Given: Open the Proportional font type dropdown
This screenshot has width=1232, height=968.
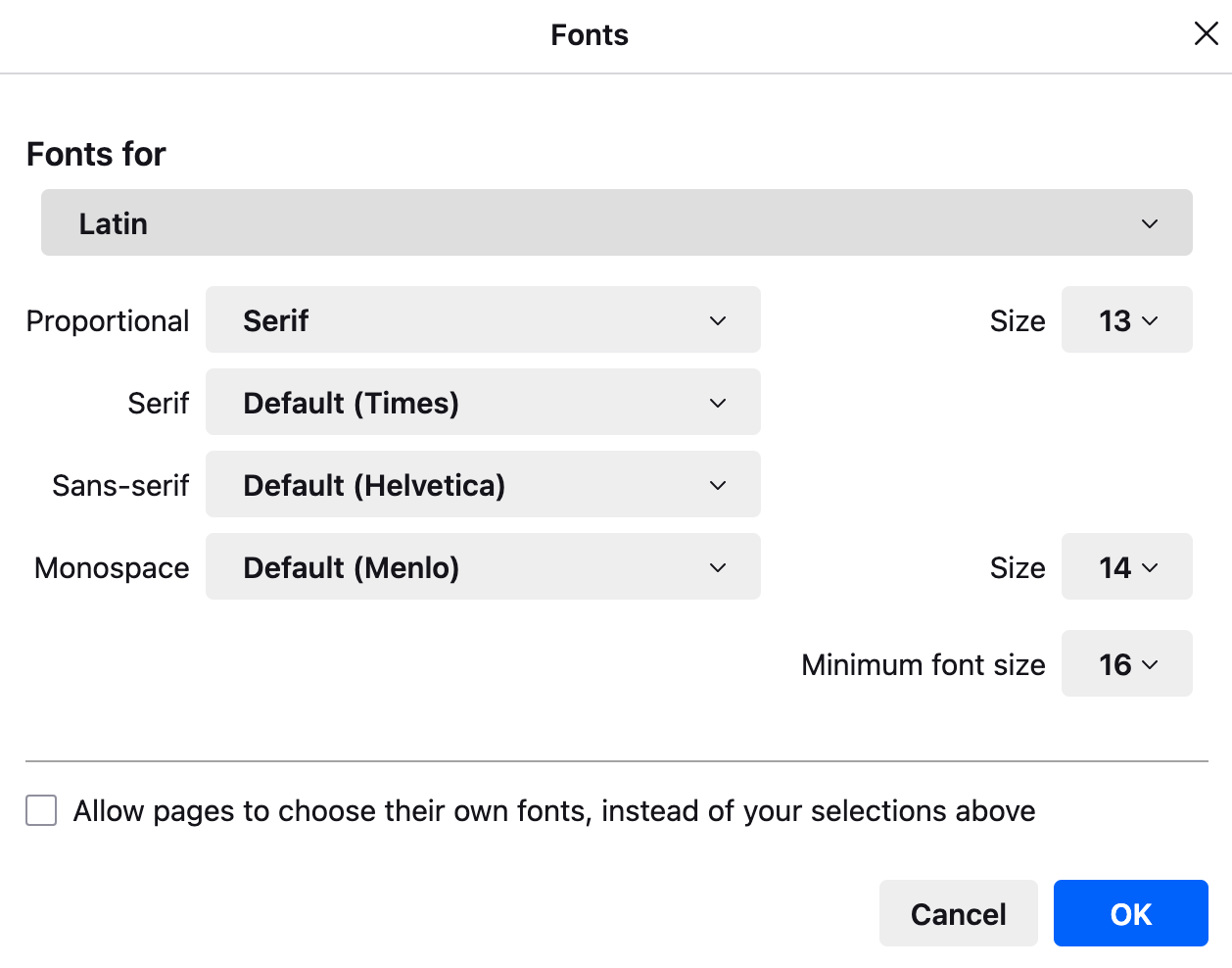Looking at the screenshot, I should 482,320.
